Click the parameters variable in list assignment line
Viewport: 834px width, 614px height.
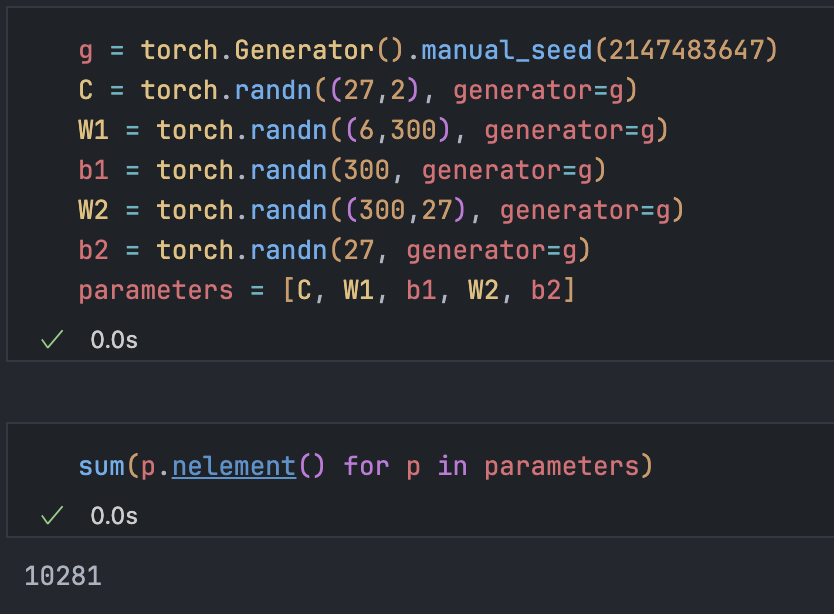pos(155,290)
